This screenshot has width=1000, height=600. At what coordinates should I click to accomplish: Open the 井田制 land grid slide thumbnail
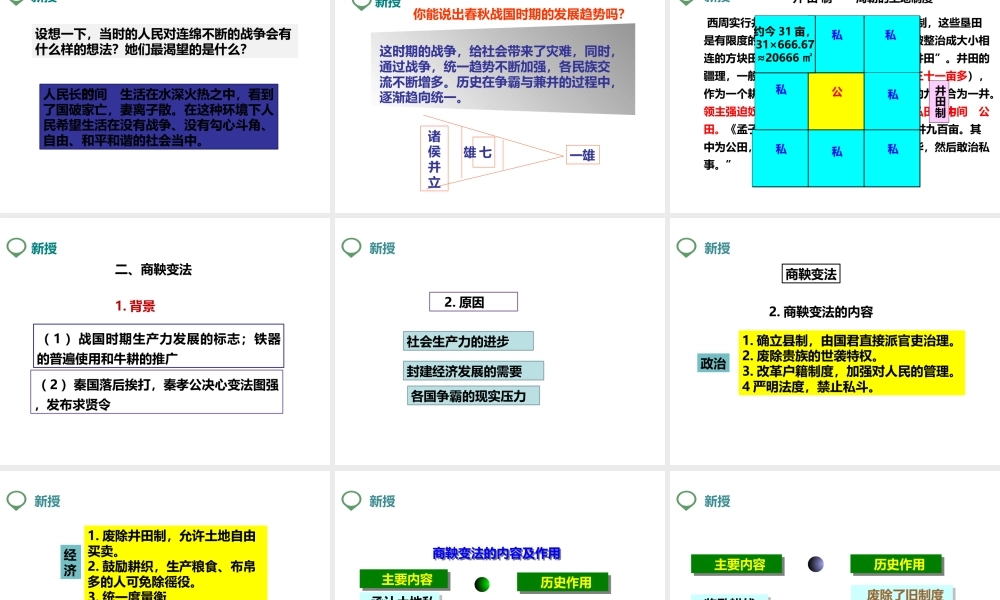coord(835,106)
